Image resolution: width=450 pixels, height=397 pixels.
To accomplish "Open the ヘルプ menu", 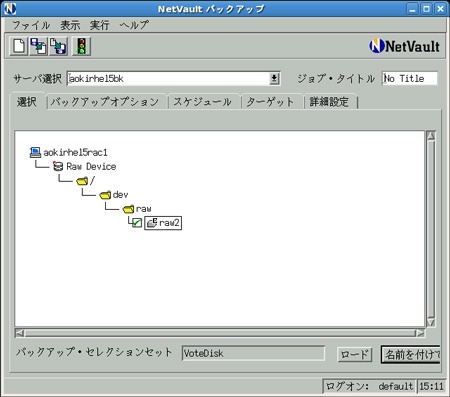I will pyautogui.click(x=134, y=25).
